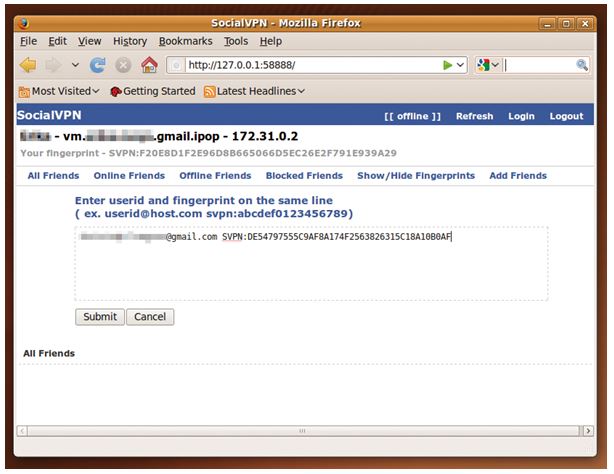
Task: Click the 'Your fingerprint' SVPN text
Action: click(208, 153)
